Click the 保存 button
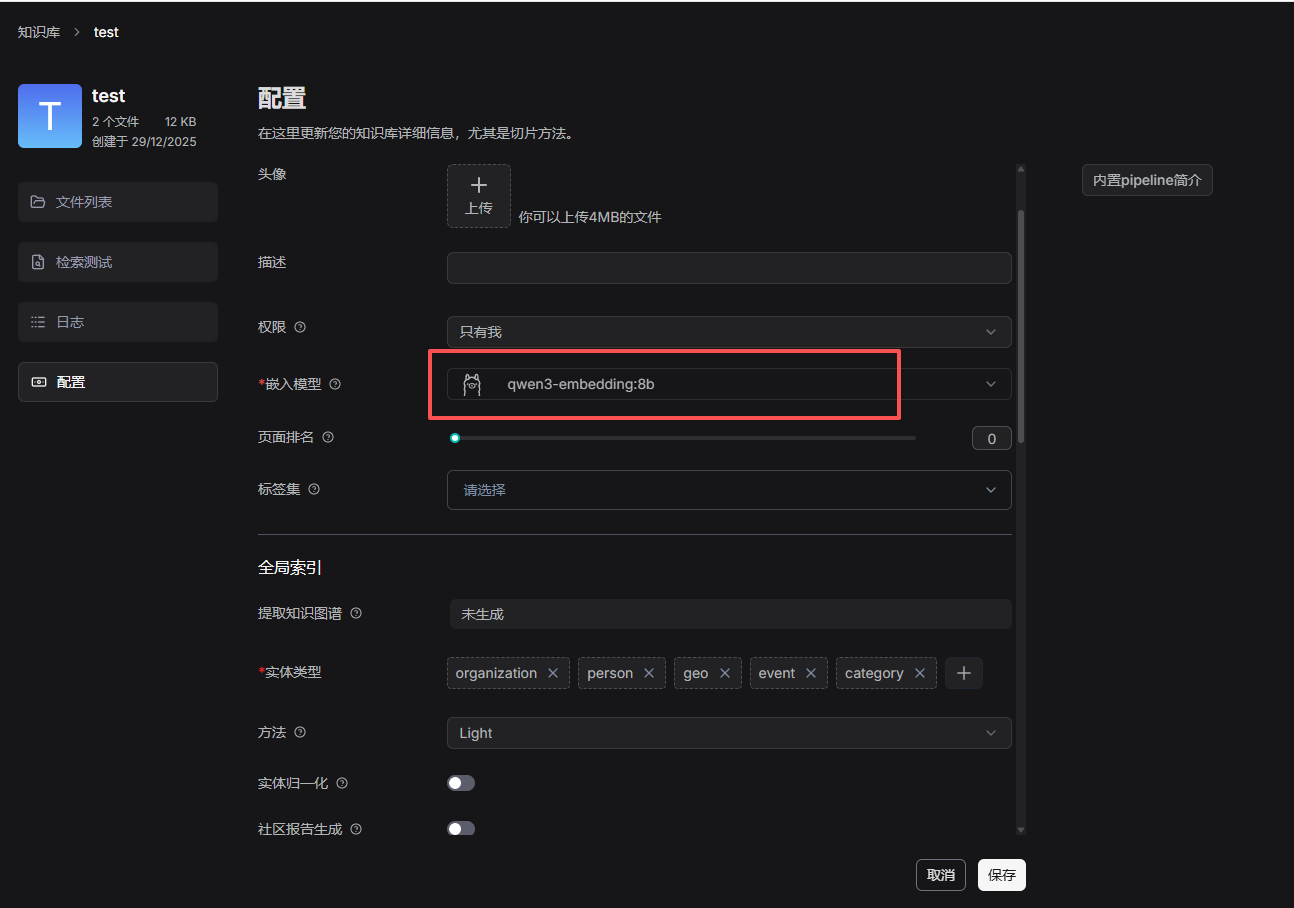 tap(1001, 875)
